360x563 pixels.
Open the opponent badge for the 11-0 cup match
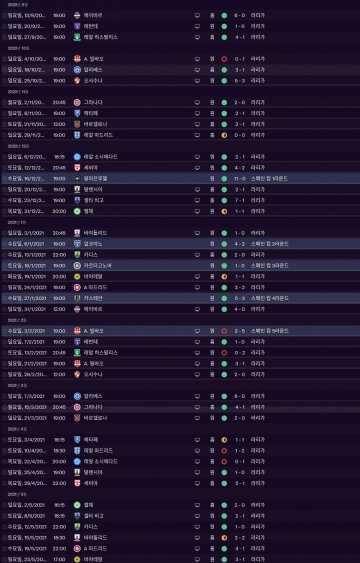[x=77, y=179]
